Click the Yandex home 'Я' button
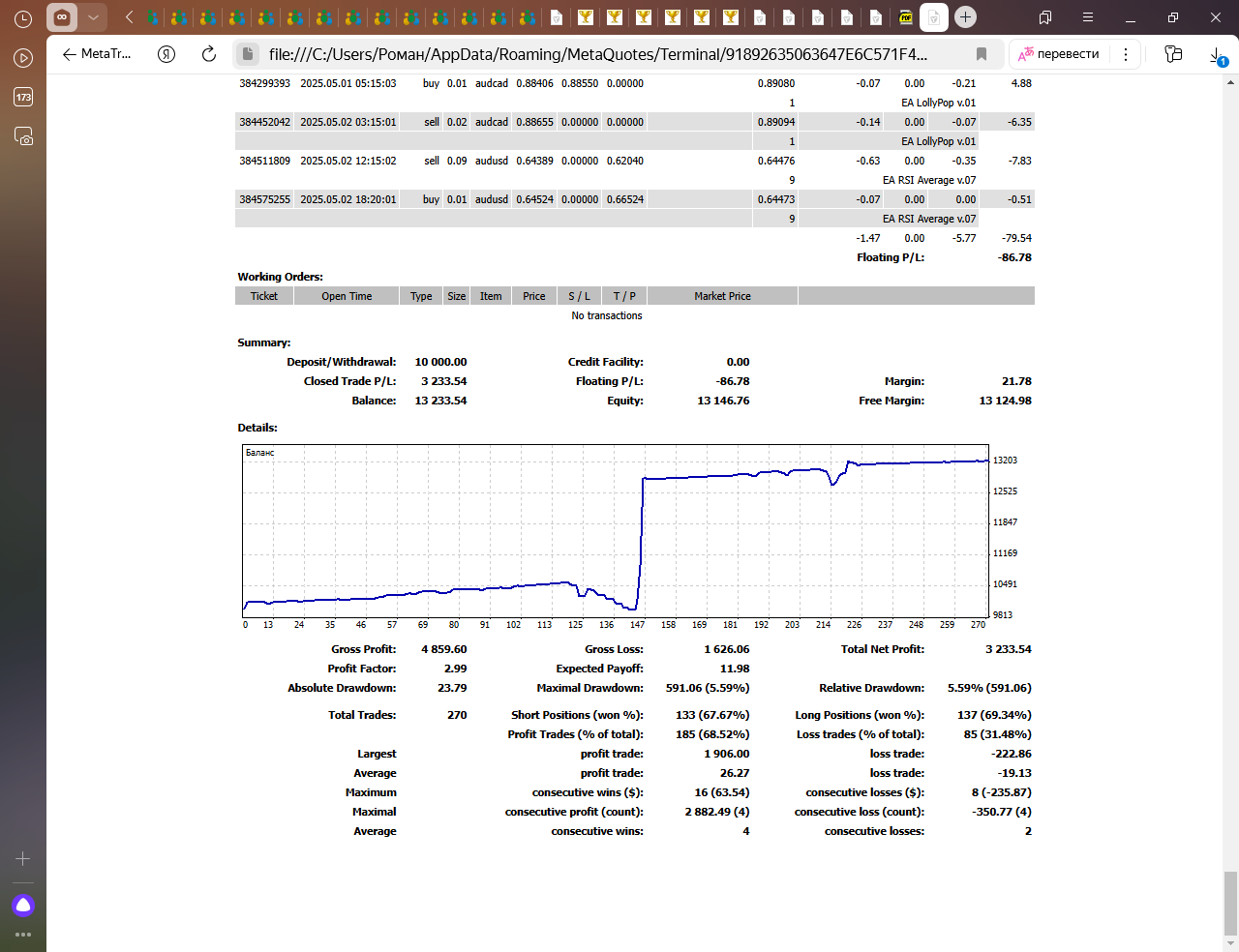 [x=166, y=54]
